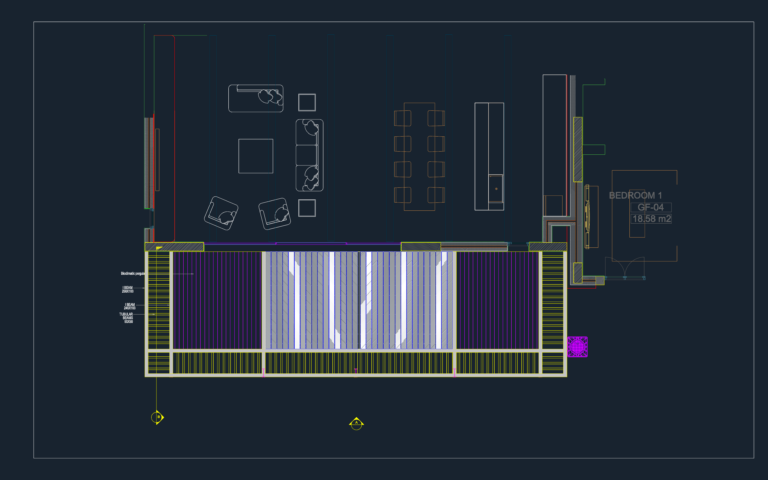Image resolution: width=768 pixels, height=480 pixels.
Task: Select the yellow hatched wall block above left deck corner
Action: point(174,247)
